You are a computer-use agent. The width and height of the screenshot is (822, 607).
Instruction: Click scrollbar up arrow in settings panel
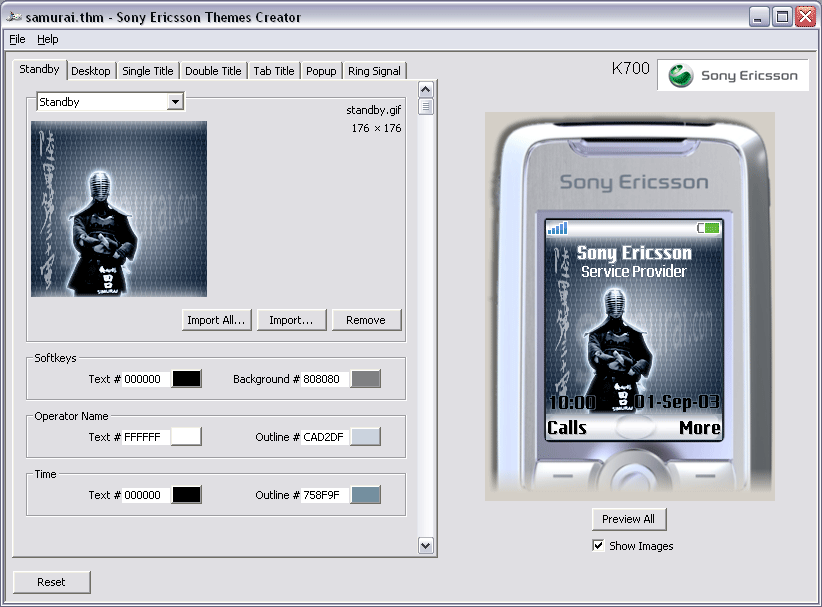click(x=426, y=90)
